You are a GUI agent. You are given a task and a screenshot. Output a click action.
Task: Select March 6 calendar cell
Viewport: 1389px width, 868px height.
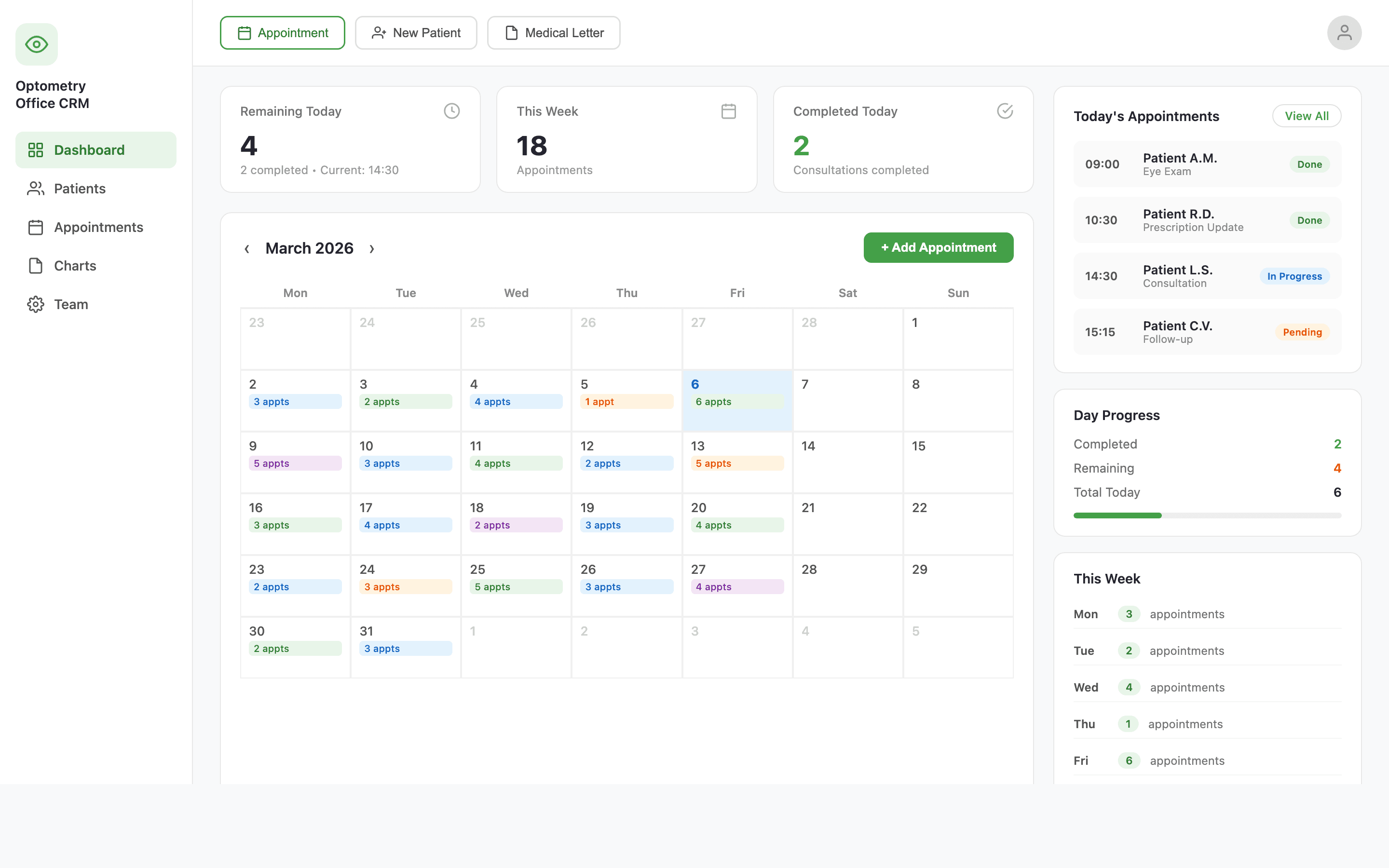[x=737, y=400]
